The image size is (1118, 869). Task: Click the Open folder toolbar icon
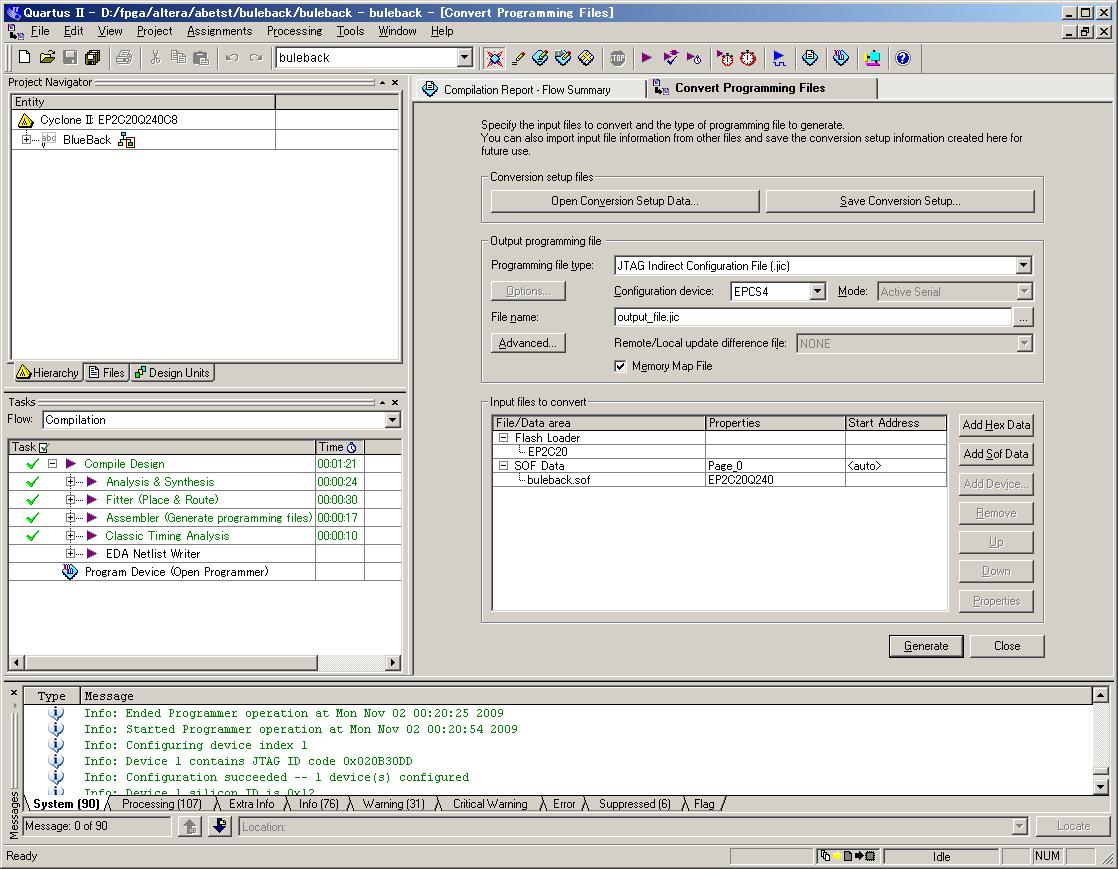pos(47,58)
